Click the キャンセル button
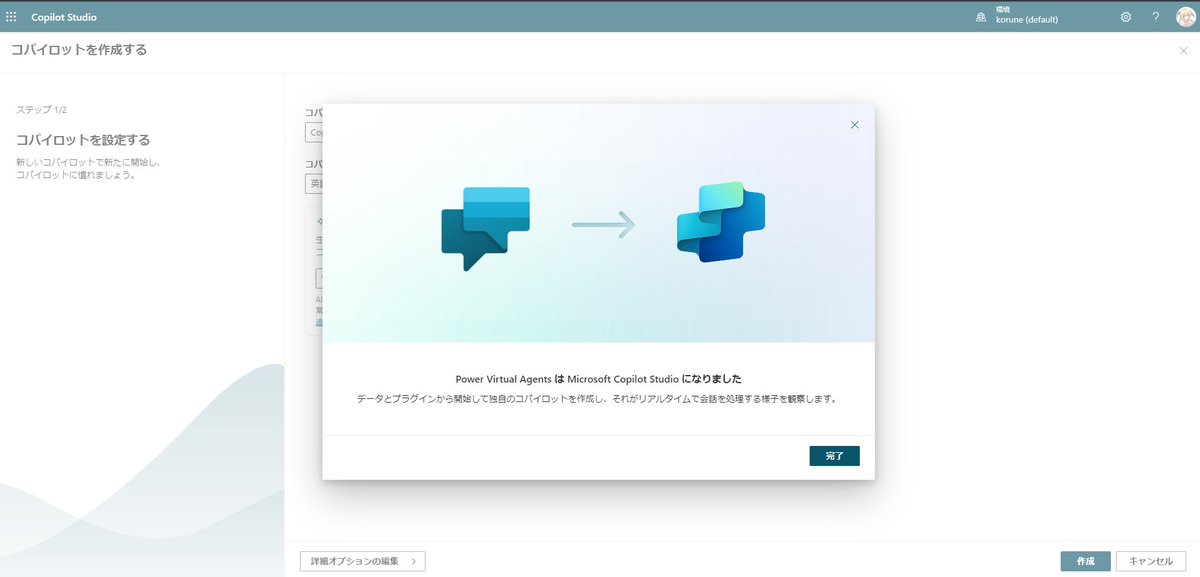This screenshot has width=1200, height=577. click(x=1150, y=561)
